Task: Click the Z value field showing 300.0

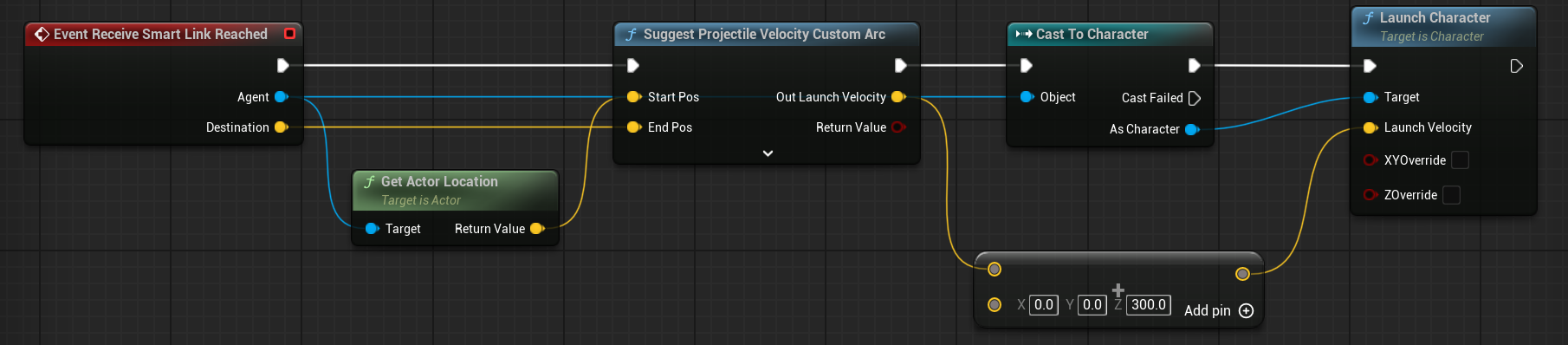Action: pyautogui.click(x=1149, y=305)
